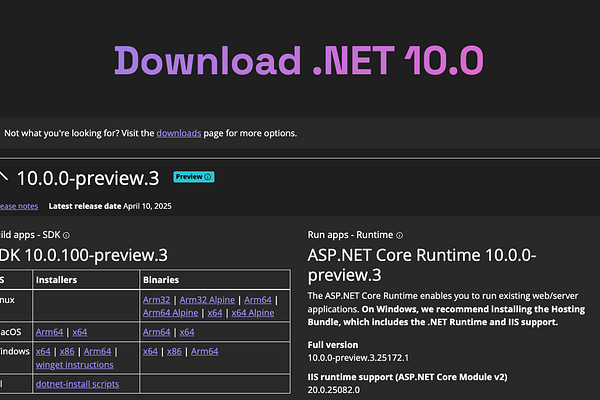Image resolution: width=600 pixels, height=400 pixels.
Task: Download macOS Arm64 binaries
Action: tap(157, 332)
